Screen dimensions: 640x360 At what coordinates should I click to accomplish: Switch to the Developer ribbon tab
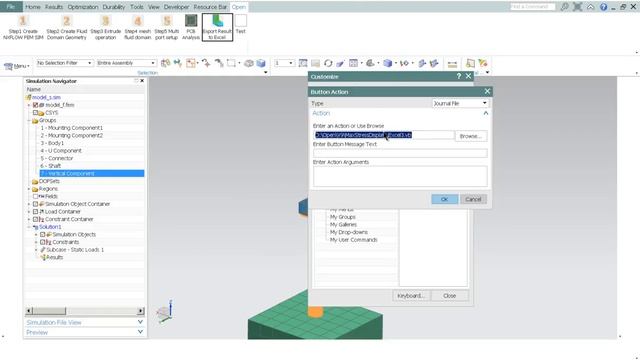pos(176,7)
